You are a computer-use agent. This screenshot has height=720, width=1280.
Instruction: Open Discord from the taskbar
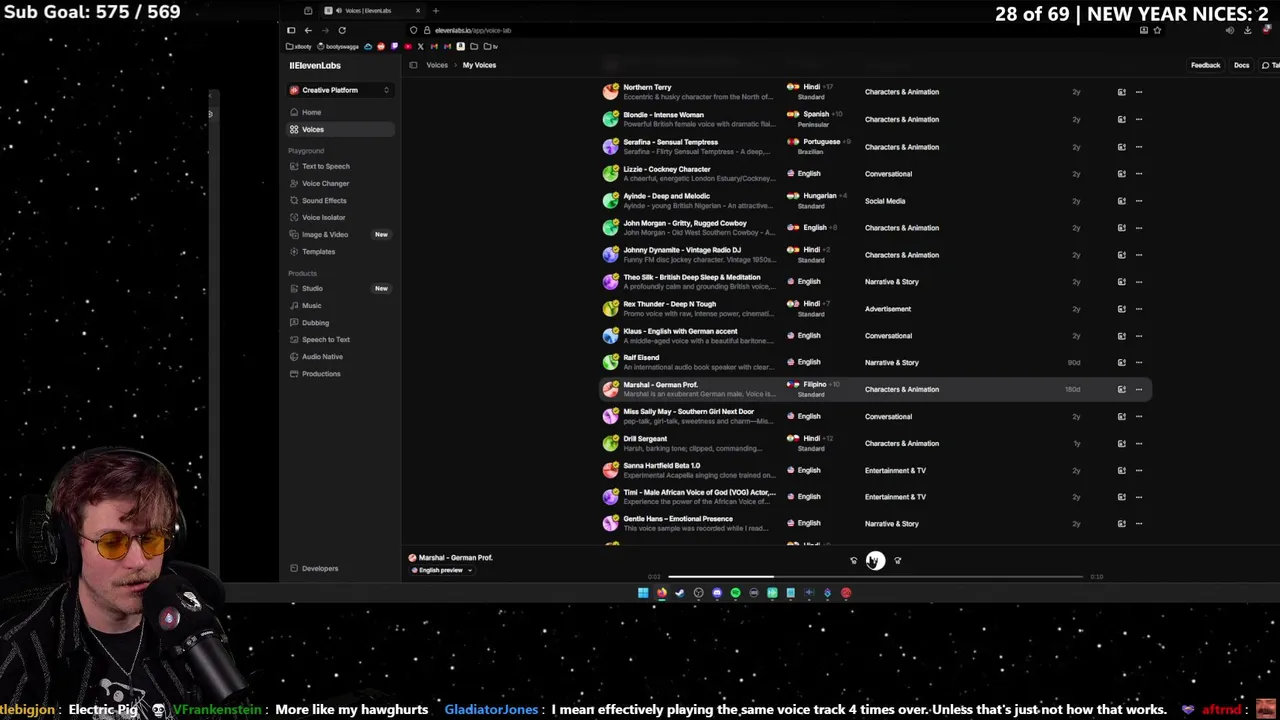(717, 593)
